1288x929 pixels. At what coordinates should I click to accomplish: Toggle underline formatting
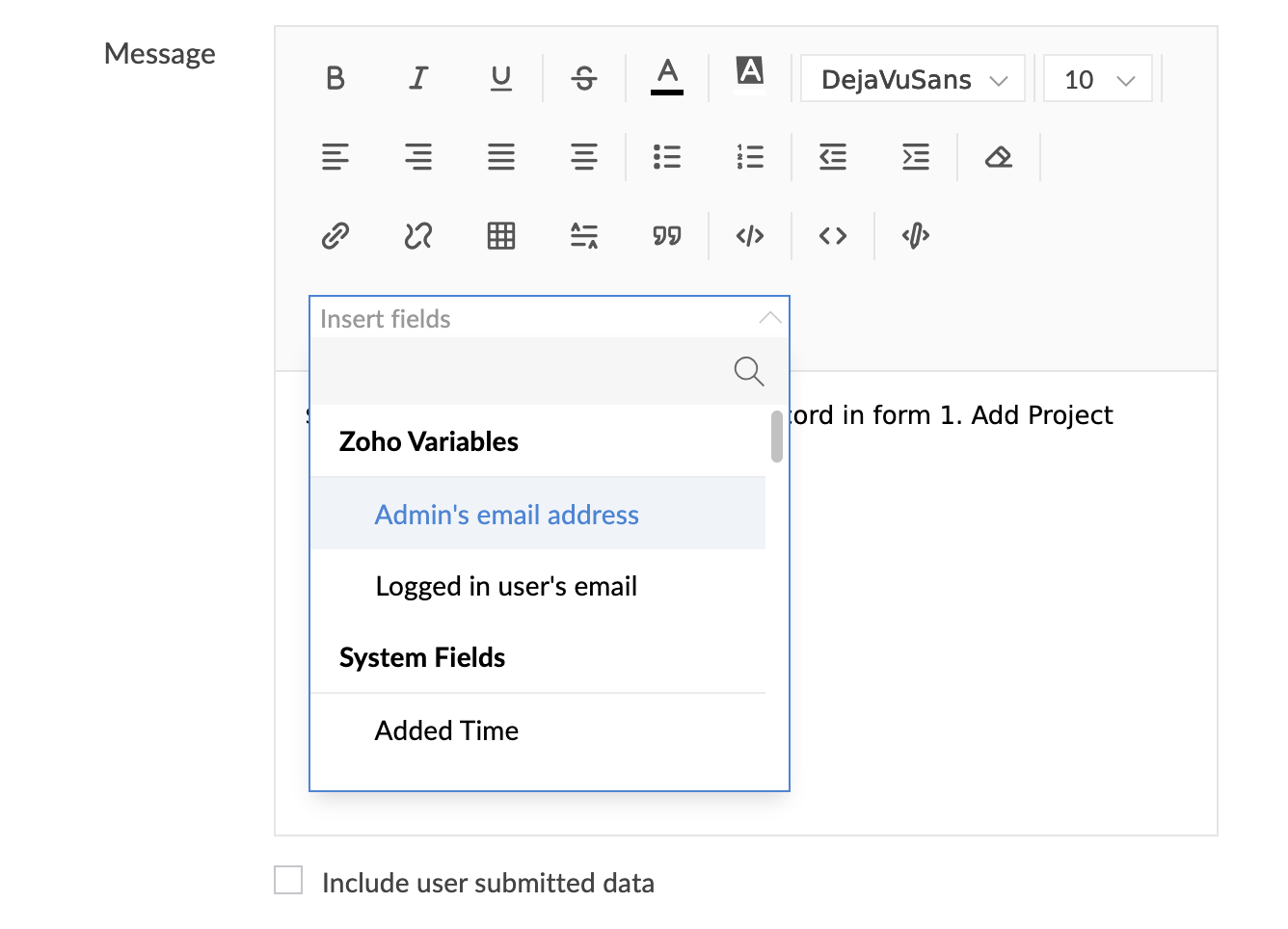pos(501,78)
